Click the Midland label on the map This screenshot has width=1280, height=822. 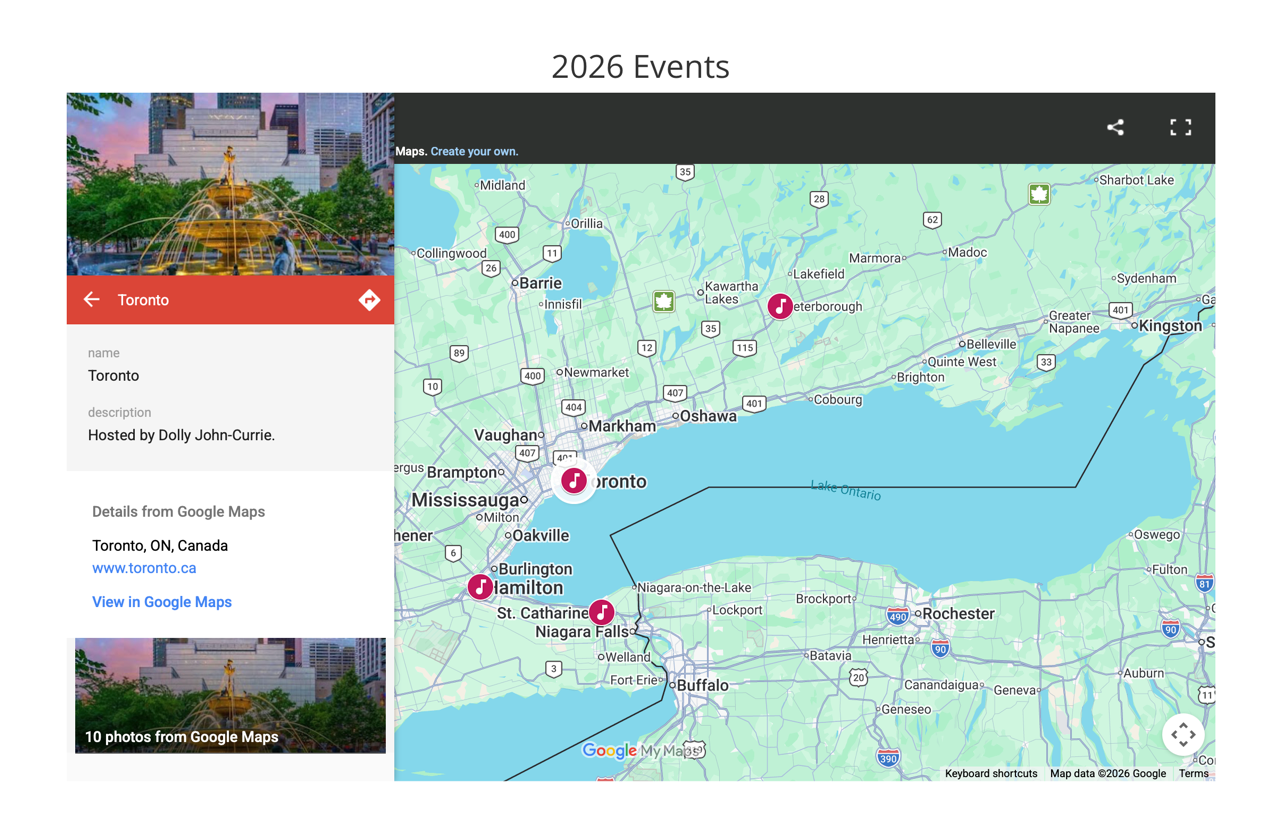pyautogui.click(x=502, y=185)
